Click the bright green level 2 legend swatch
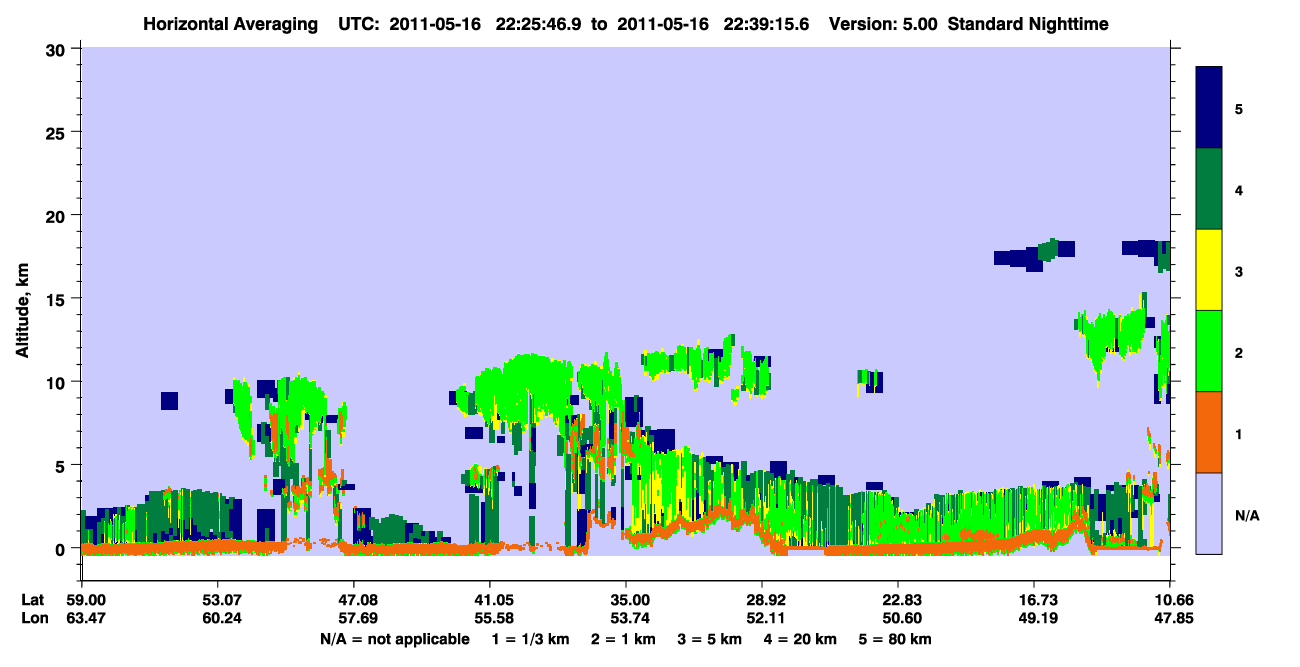This screenshot has width=1300, height=667. coord(1209,351)
